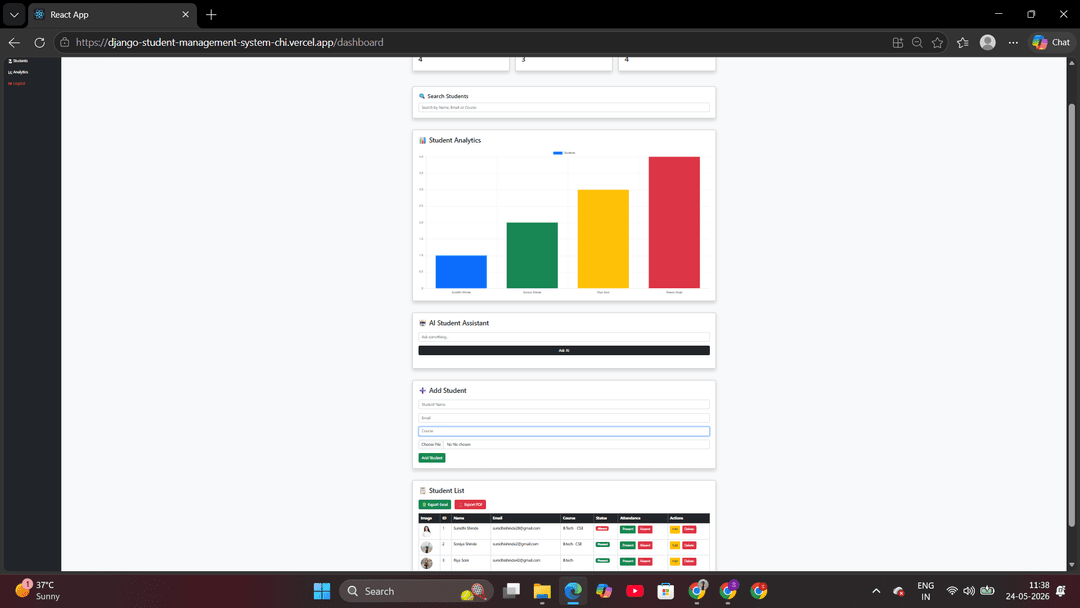This screenshot has width=1080, height=608.
Task: Mark Soniya Shinde as Present
Action: coord(627,545)
